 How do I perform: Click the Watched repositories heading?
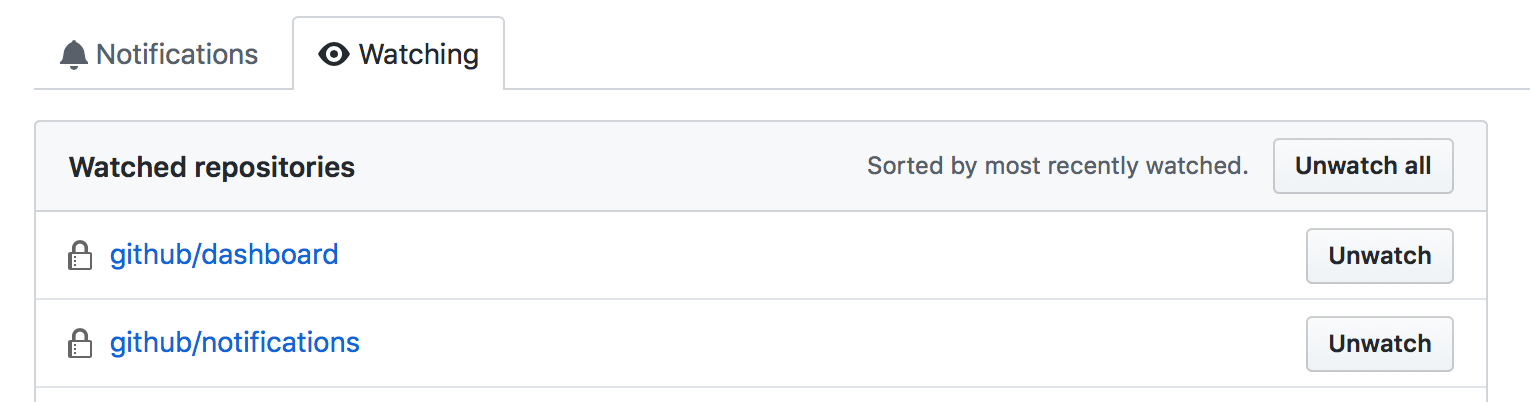click(212, 167)
